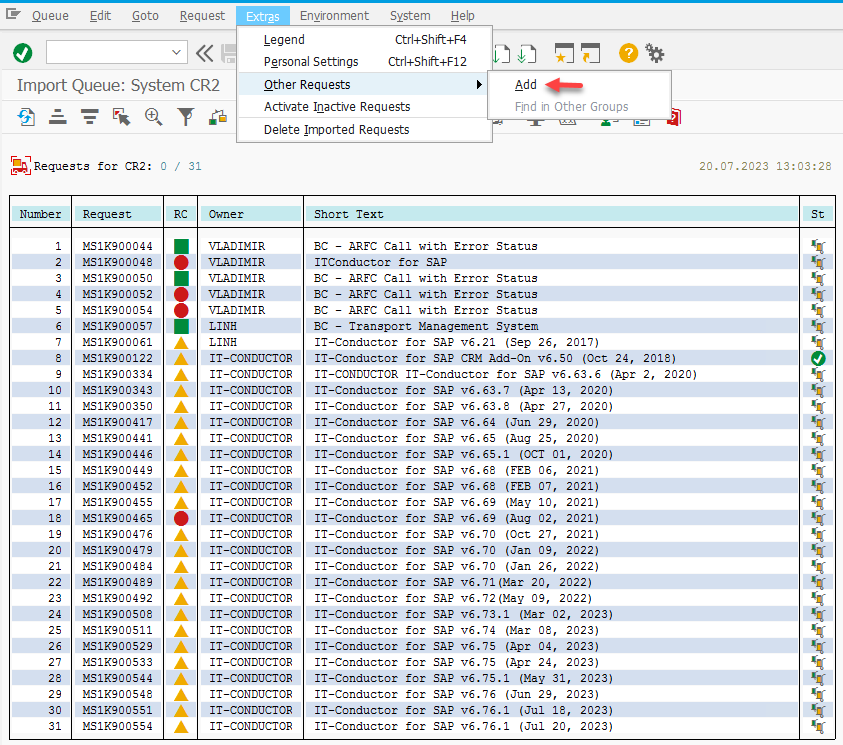
Task: Click the red truck requests icon
Action: pyautogui.click(x=20, y=166)
